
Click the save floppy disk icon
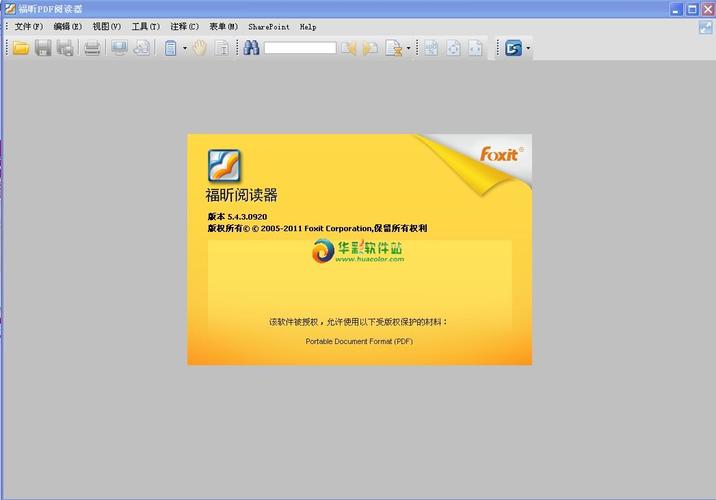43,48
